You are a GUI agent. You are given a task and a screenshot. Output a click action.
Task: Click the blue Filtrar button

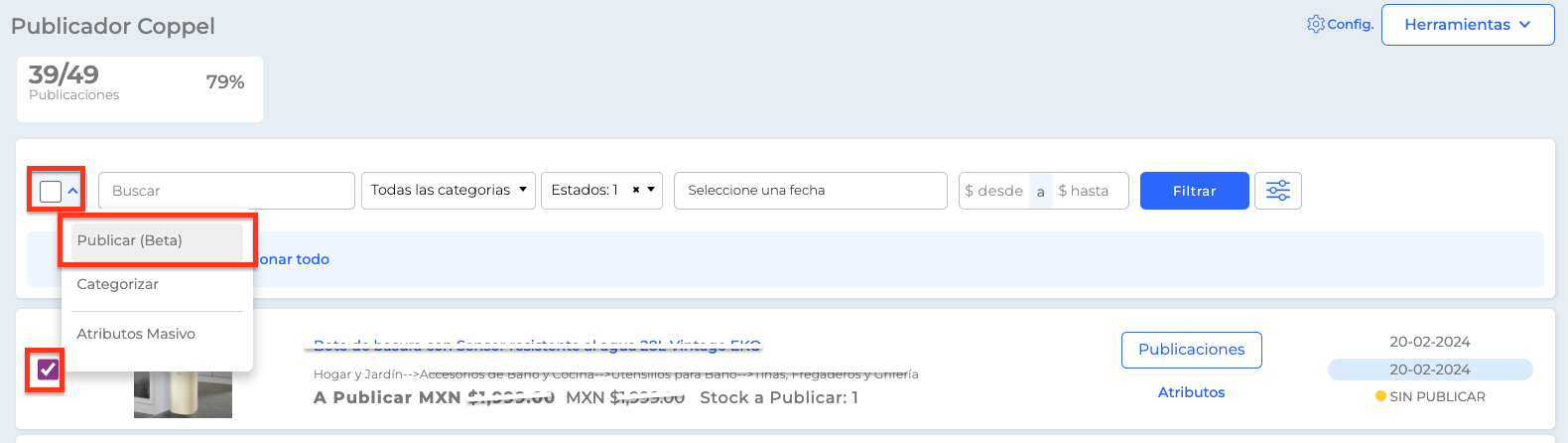[x=1195, y=191]
